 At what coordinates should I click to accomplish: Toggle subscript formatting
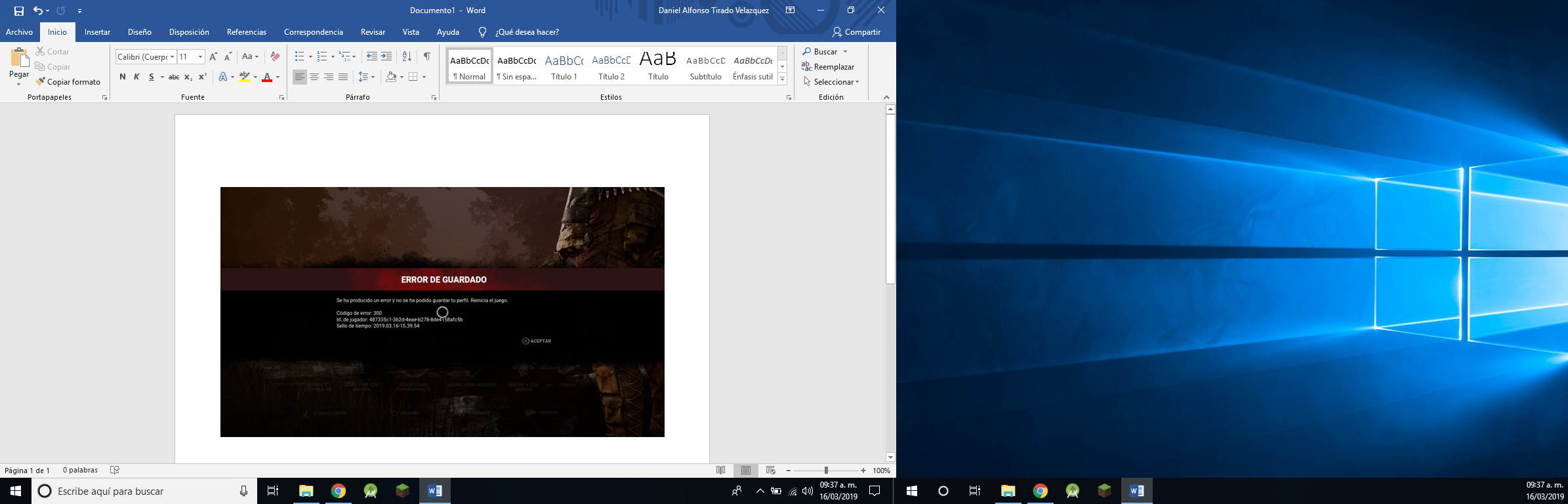[x=188, y=77]
